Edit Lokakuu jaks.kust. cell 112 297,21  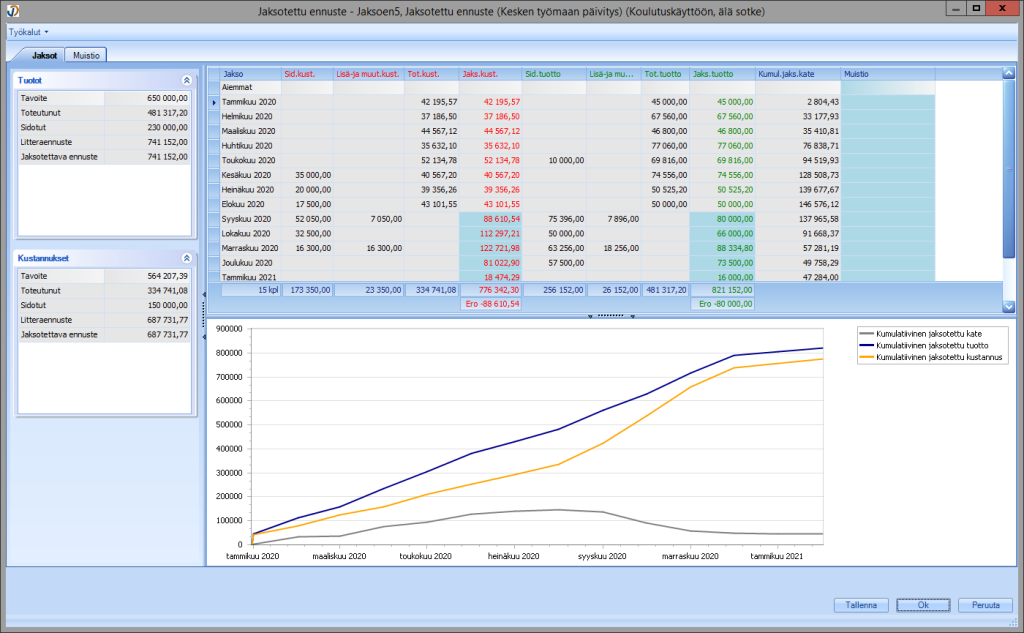coord(490,233)
